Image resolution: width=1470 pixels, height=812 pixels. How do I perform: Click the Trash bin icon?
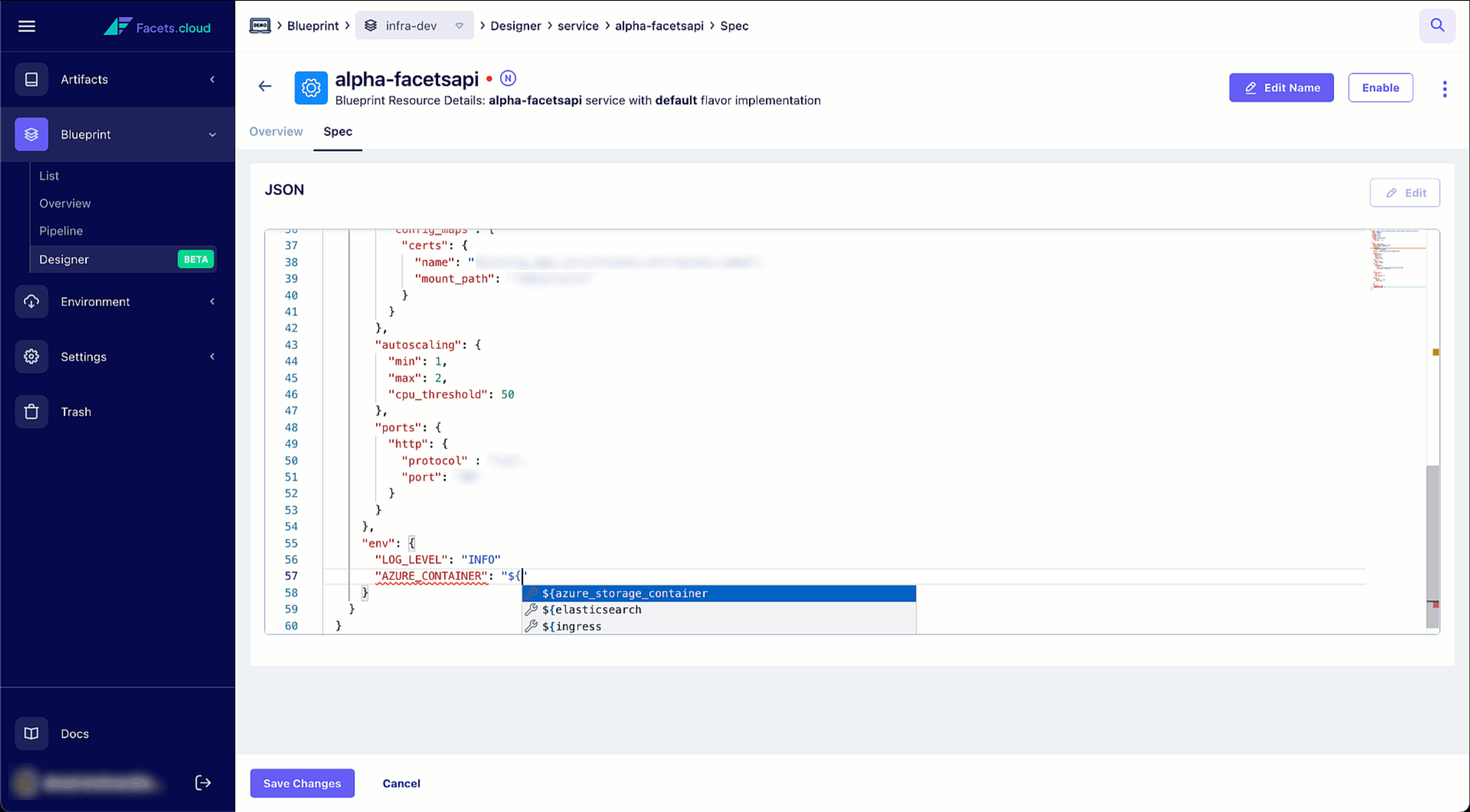pyautogui.click(x=31, y=412)
